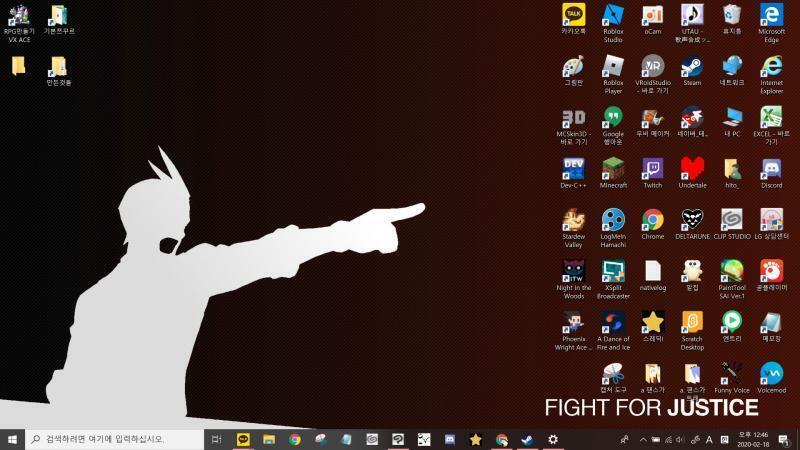
Task: Click the taskbar search box
Action: tap(114, 439)
